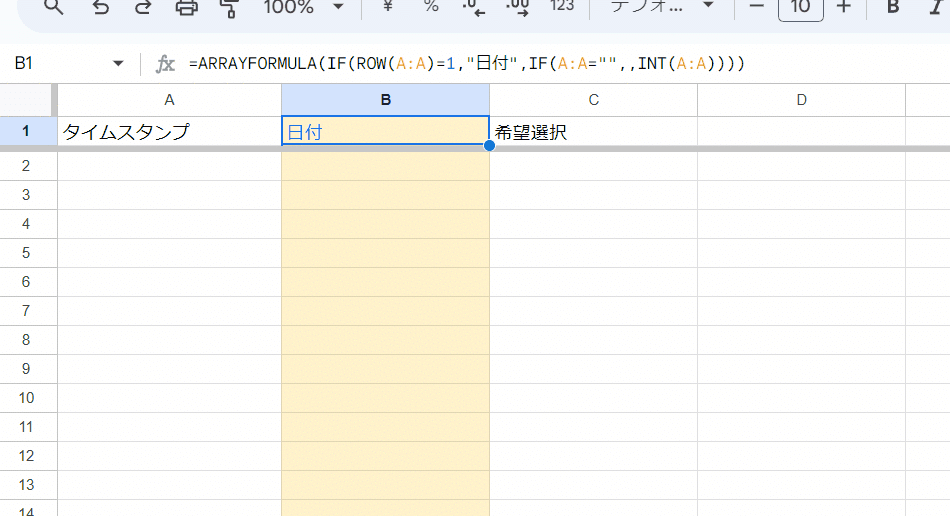Click the fill handle on cell B1
The image size is (950, 516).
(489, 145)
